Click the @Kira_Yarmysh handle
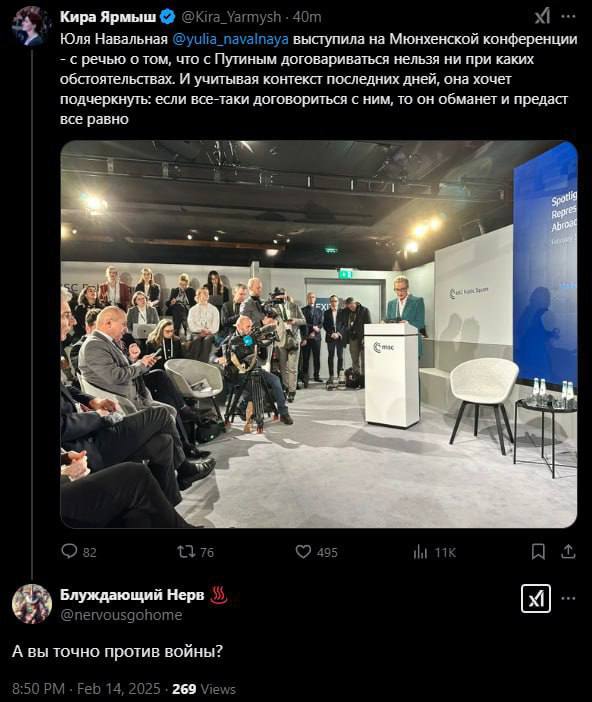 [x=231, y=17]
